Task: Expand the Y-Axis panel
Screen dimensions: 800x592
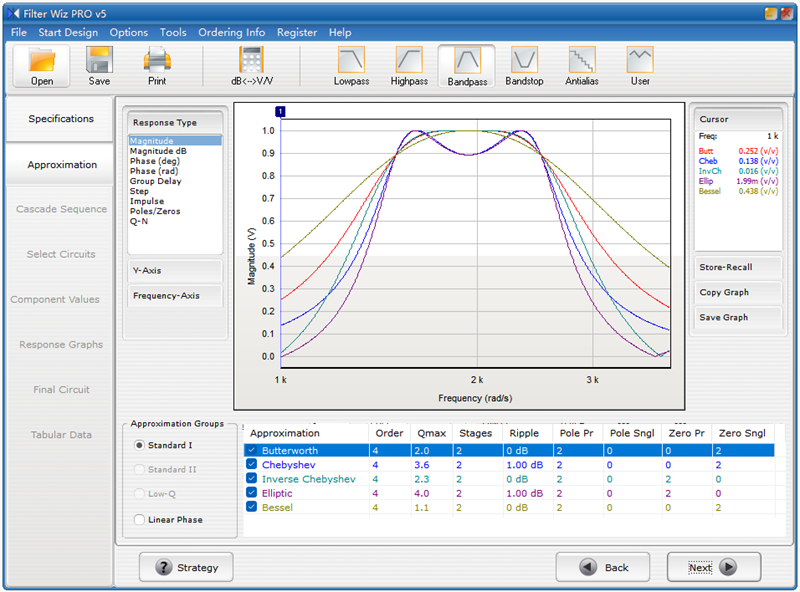Action: [175, 270]
